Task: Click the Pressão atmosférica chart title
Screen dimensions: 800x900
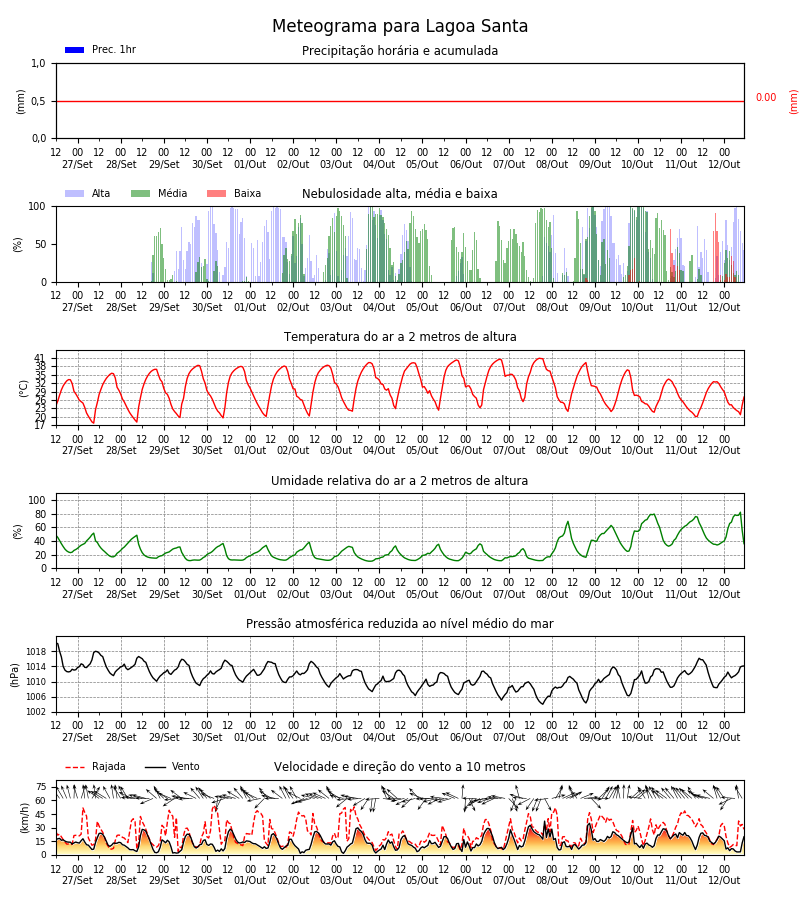Action: (400, 623)
